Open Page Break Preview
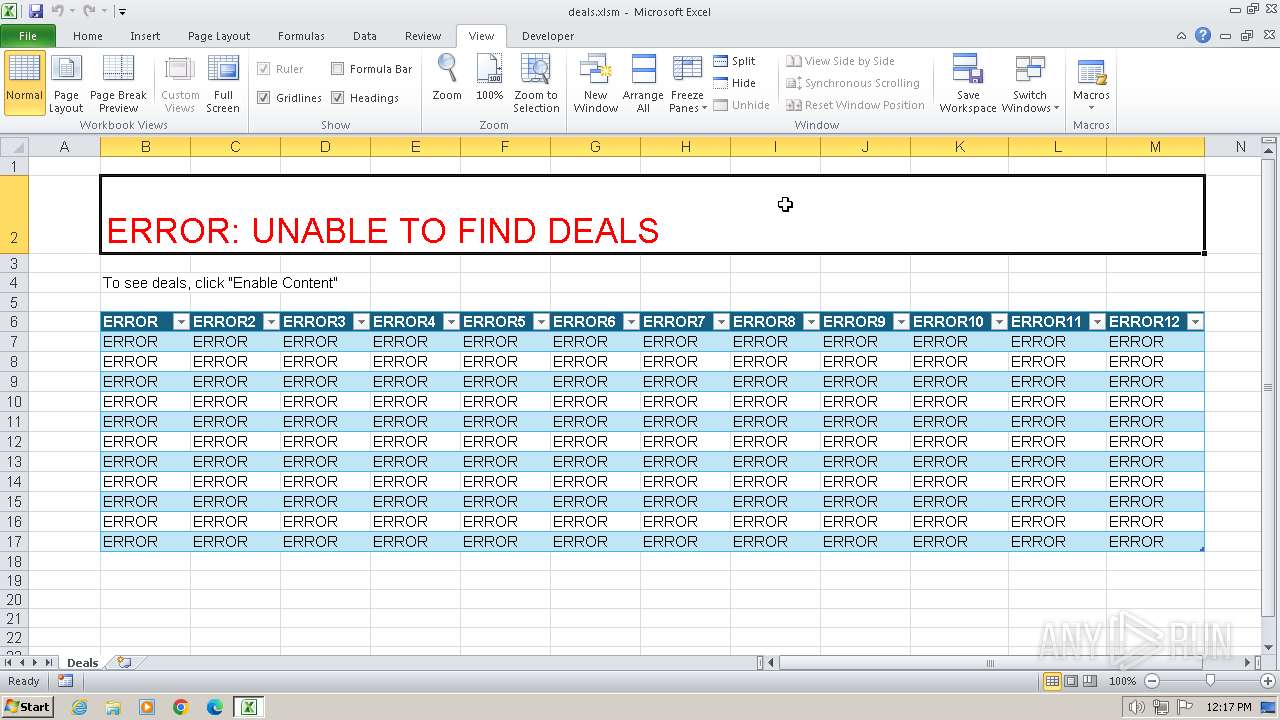Screen dimensions: 1280x720 [118, 83]
